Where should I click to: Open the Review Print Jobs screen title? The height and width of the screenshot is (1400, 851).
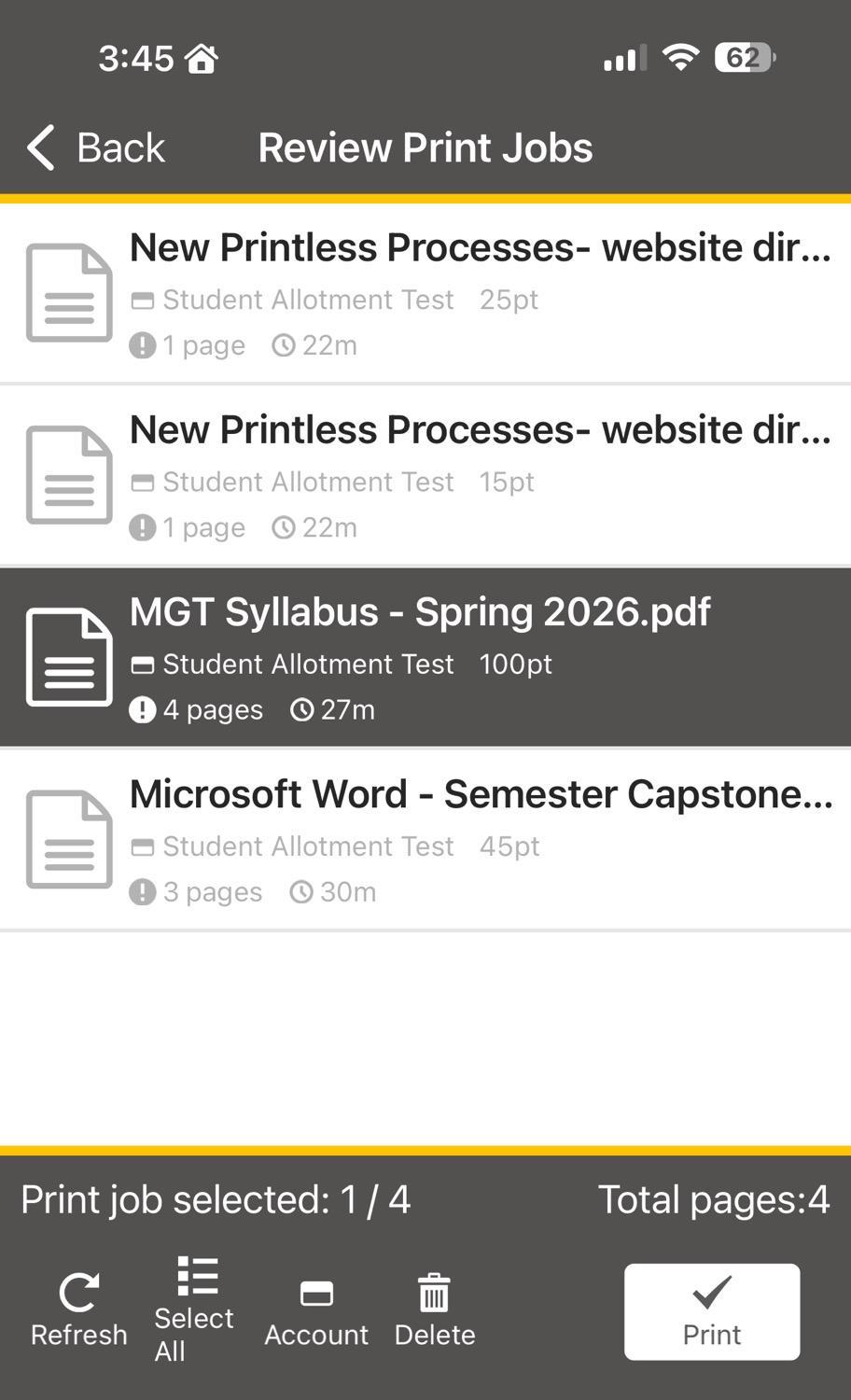click(425, 147)
